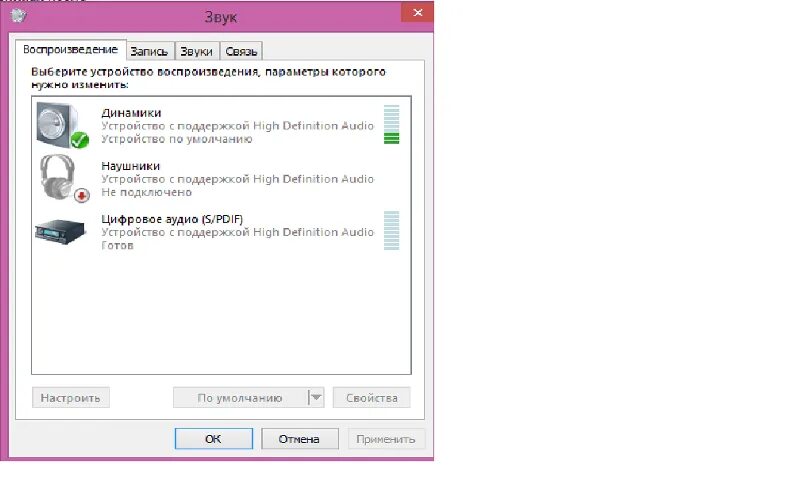Switch to the Звуки tab
This screenshot has height=500, width=800.
click(x=196, y=51)
